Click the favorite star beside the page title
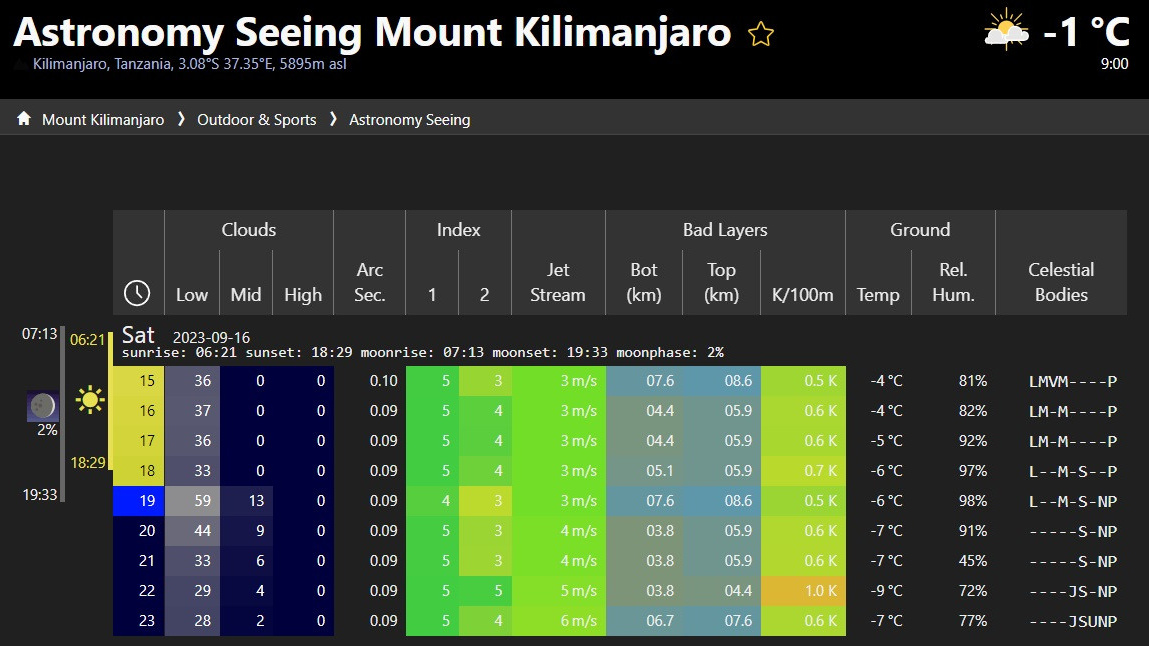 (x=761, y=35)
